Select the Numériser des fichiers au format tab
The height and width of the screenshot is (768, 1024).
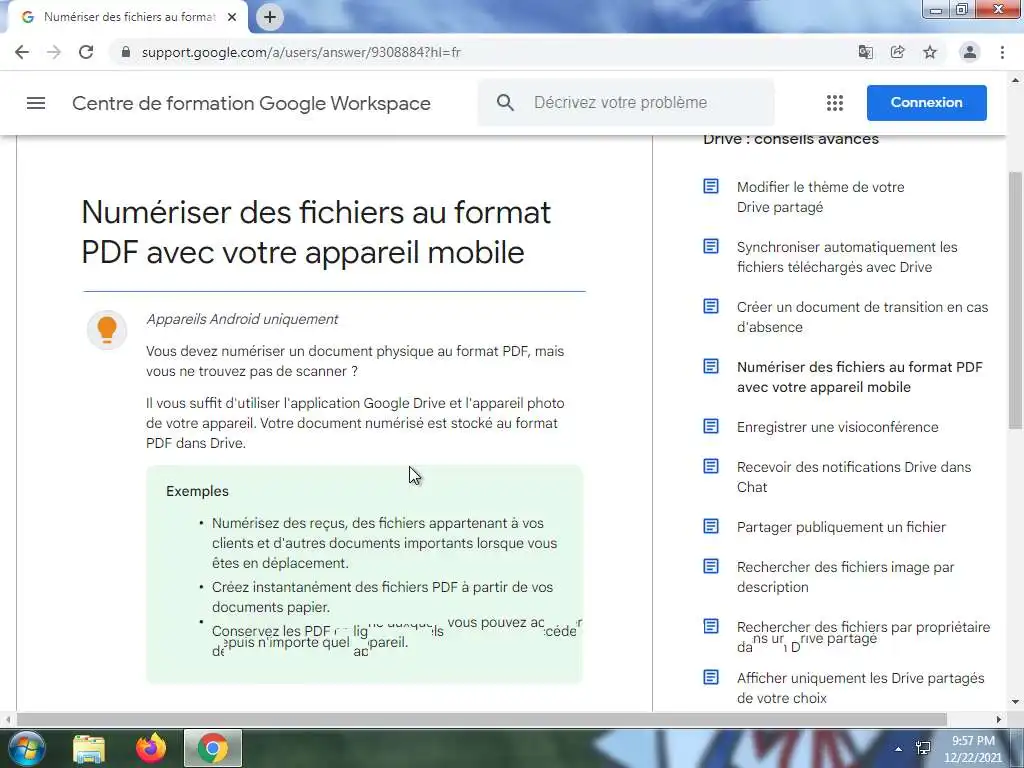coord(129,17)
